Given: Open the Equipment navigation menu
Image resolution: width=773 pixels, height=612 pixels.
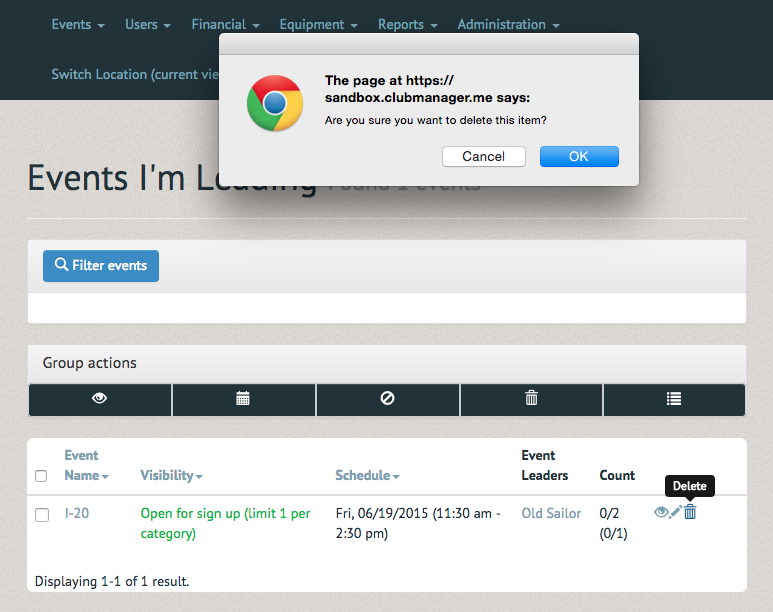Looking at the screenshot, I should 318,25.
